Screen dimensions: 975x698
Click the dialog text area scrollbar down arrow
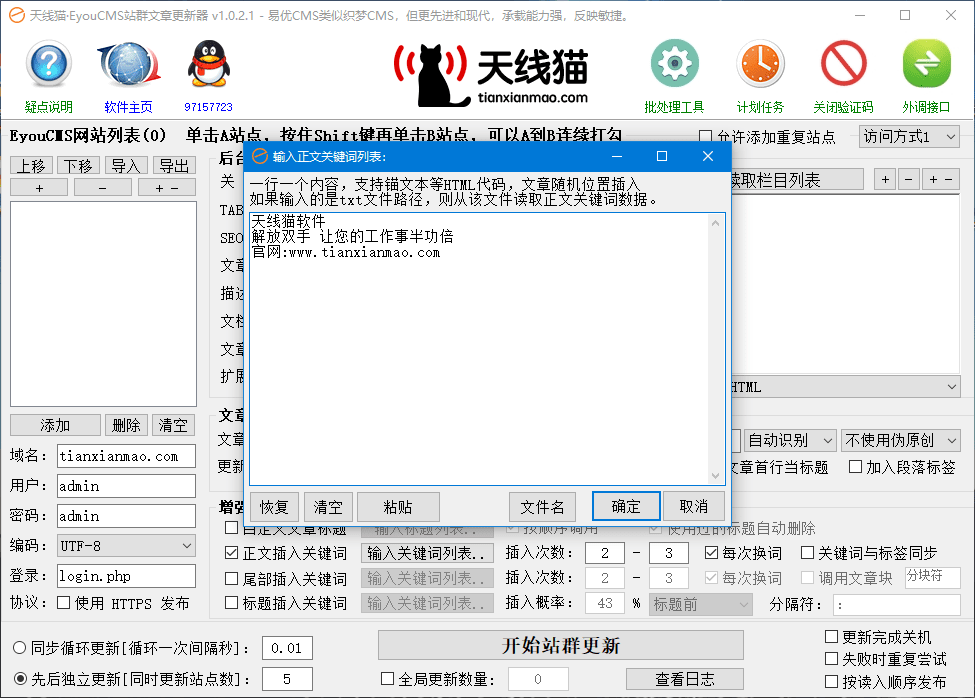click(716, 476)
